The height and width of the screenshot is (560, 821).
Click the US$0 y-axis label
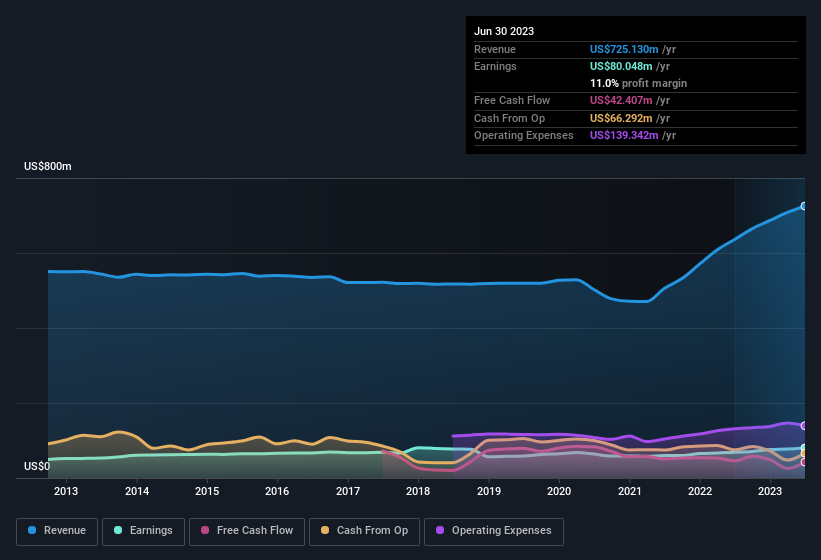click(36, 467)
